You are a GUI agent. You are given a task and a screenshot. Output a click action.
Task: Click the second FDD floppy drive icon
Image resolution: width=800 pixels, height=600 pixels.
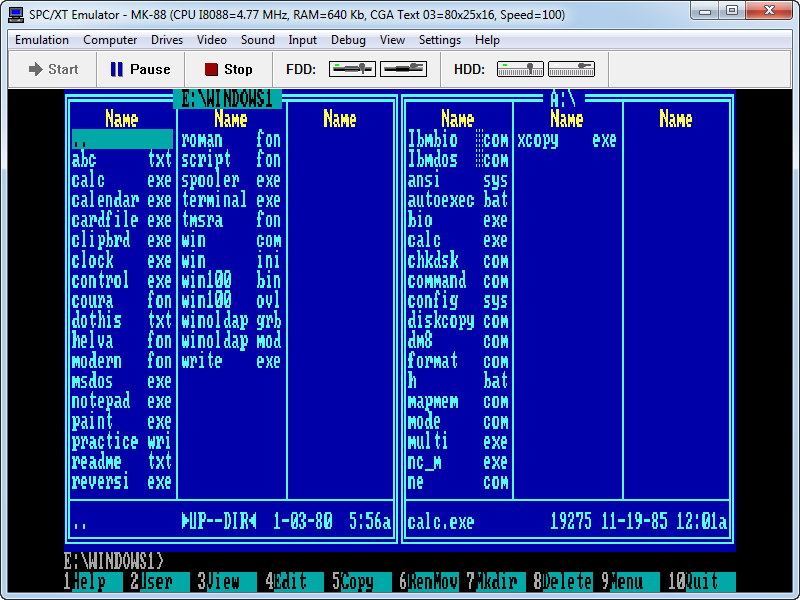tap(403, 69)
